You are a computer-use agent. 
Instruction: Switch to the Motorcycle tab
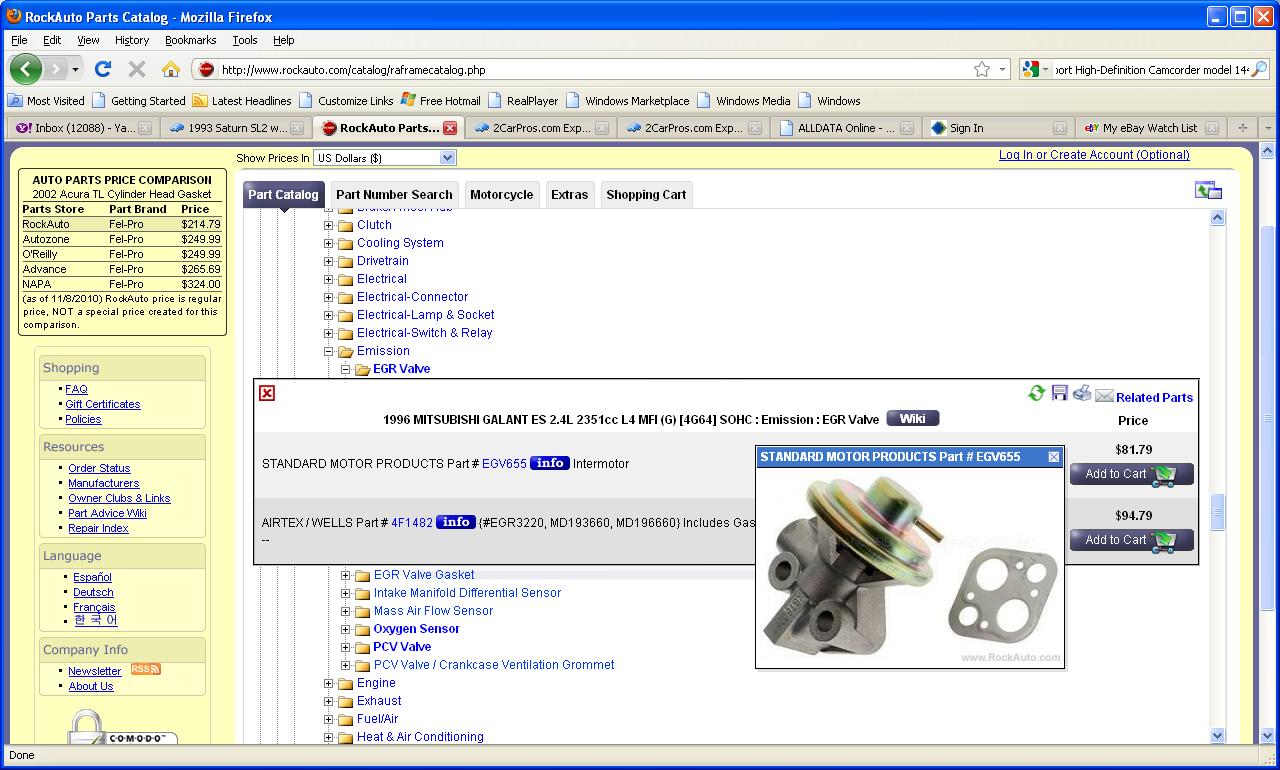click(501, 195)
